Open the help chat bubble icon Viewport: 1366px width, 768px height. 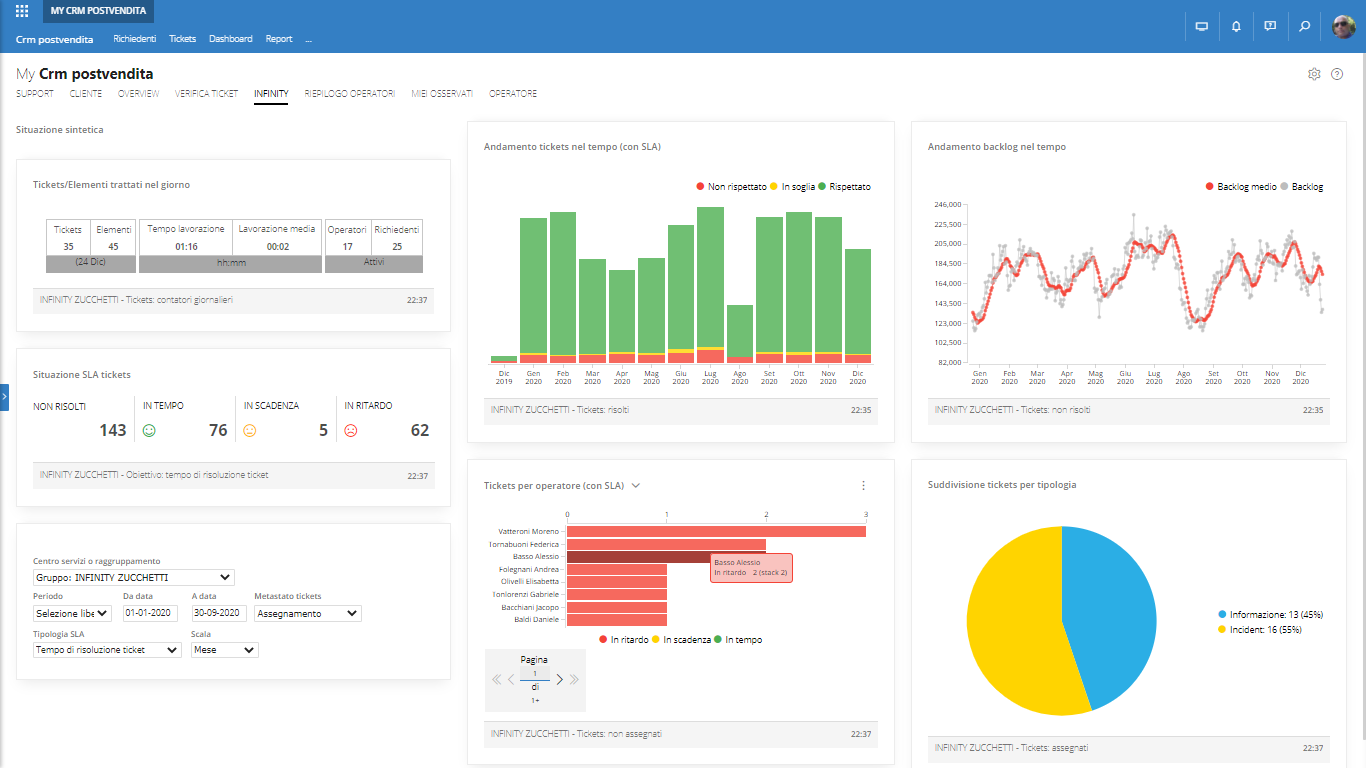point(1270,26)
